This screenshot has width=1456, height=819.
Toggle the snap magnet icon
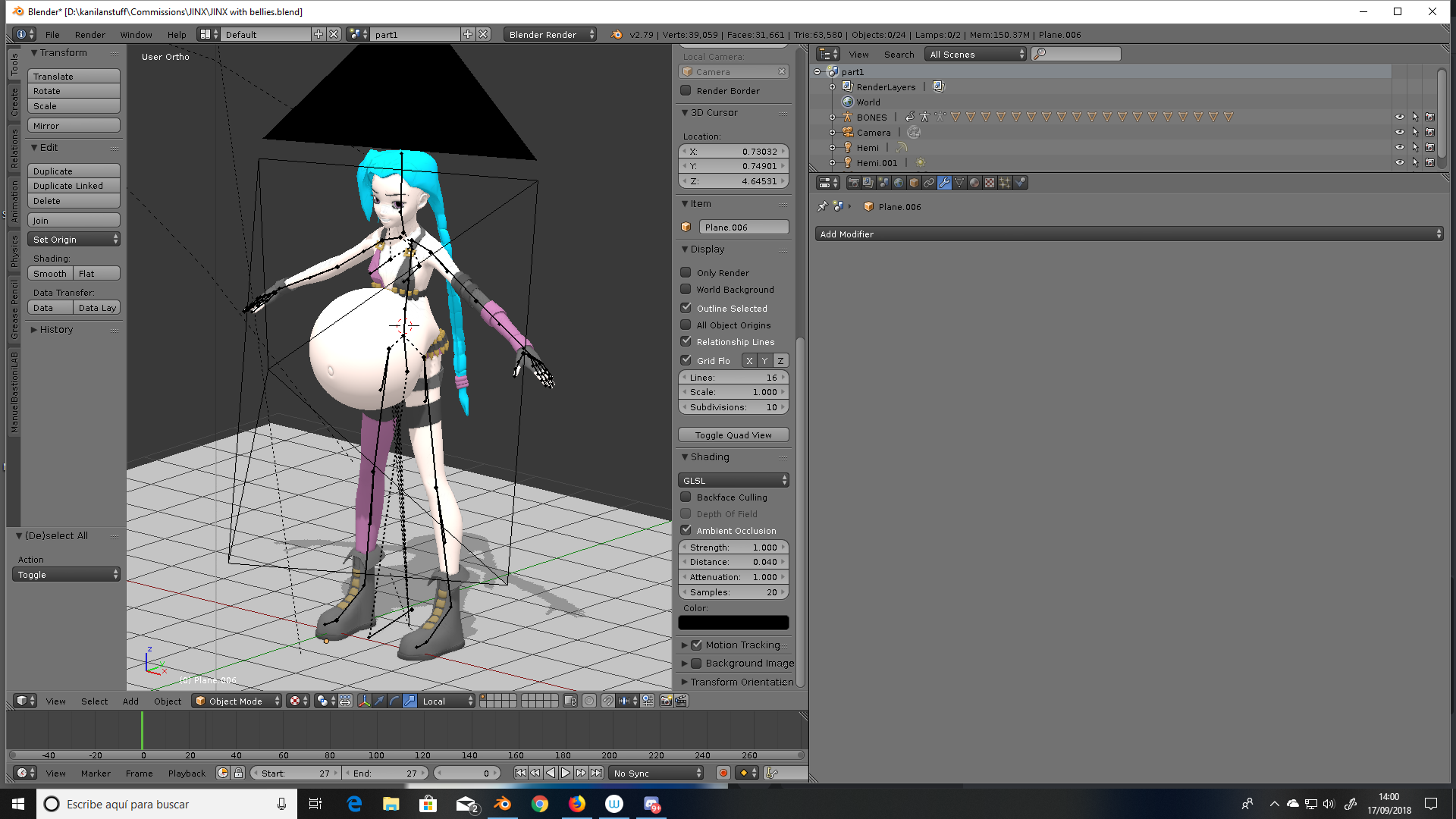(607, 701)
